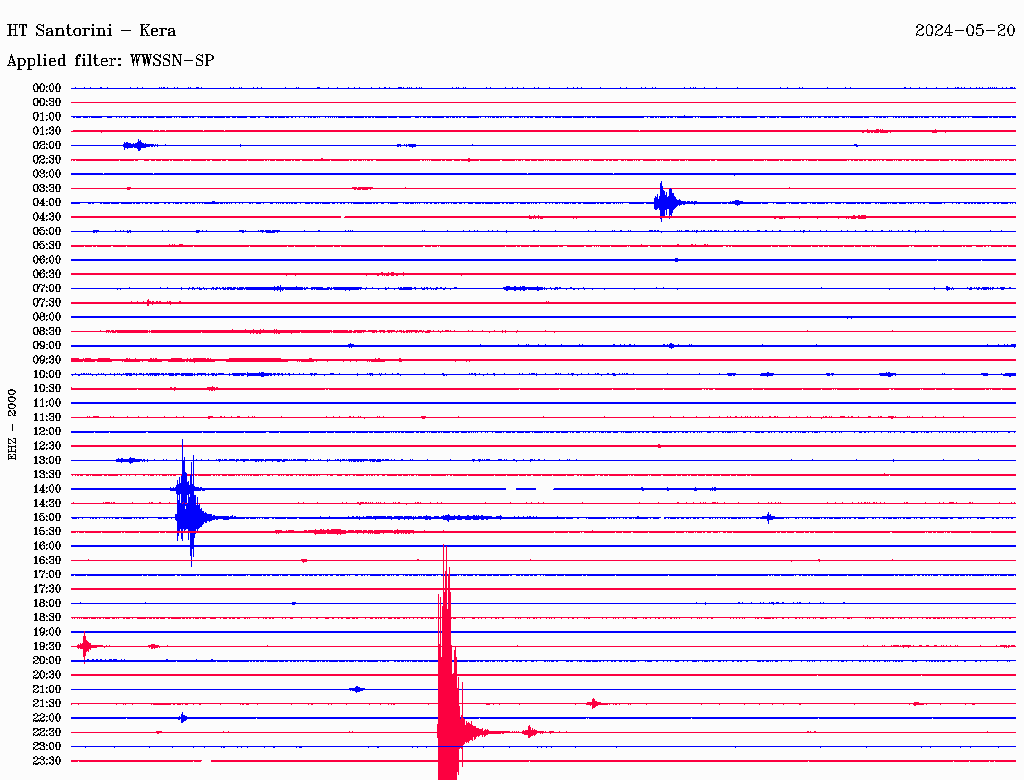
Task: Click the 15:00 time label
Action: click(47, 517)
